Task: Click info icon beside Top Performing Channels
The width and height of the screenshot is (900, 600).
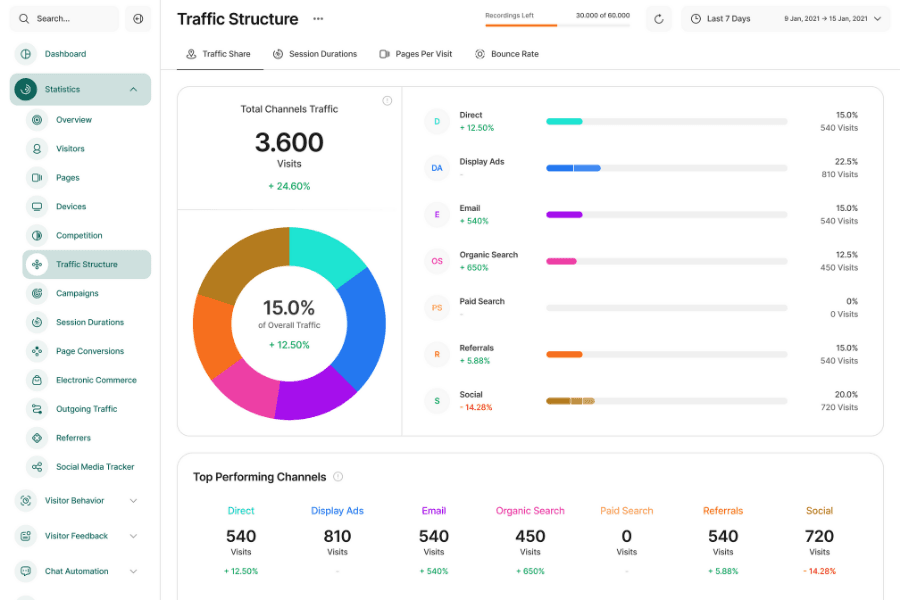Action: tap(338, 477)
